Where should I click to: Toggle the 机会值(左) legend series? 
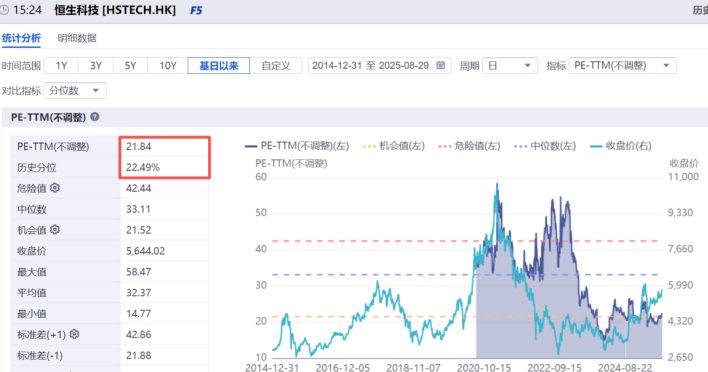tap(394, 146)
